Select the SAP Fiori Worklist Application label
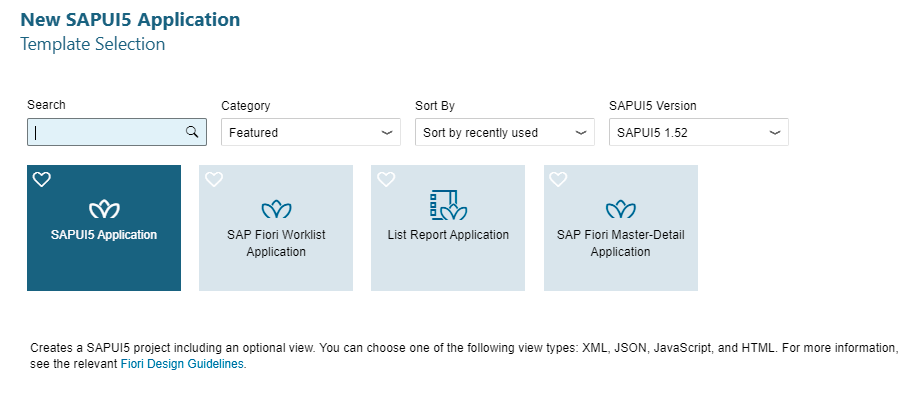 click(276, 243)
